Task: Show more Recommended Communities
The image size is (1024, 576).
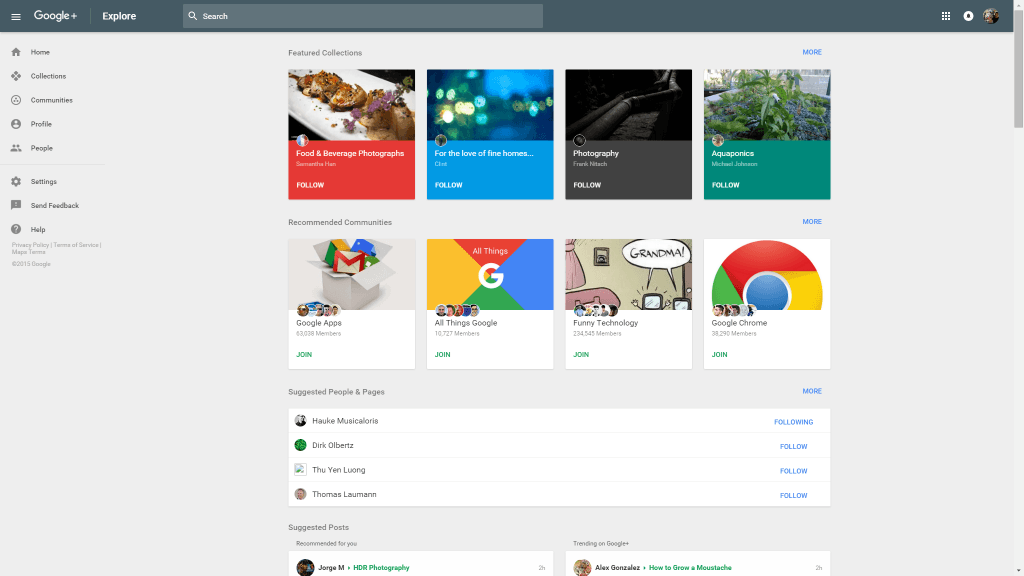Action: [x=811, y=222]
